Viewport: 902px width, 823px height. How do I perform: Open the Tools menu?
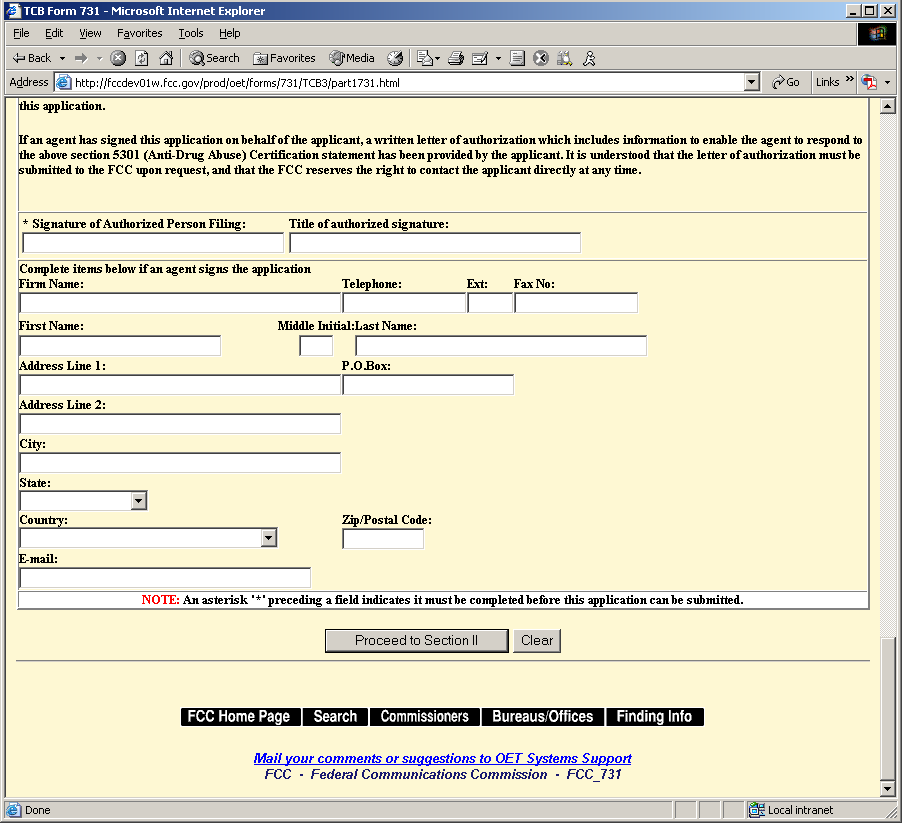point(191,33)
